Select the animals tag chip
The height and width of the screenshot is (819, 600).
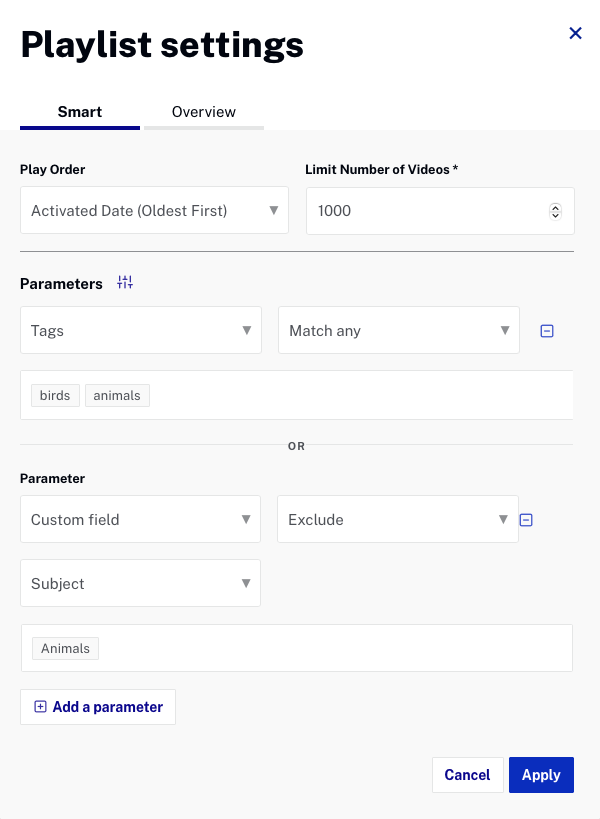pos(117,396)
